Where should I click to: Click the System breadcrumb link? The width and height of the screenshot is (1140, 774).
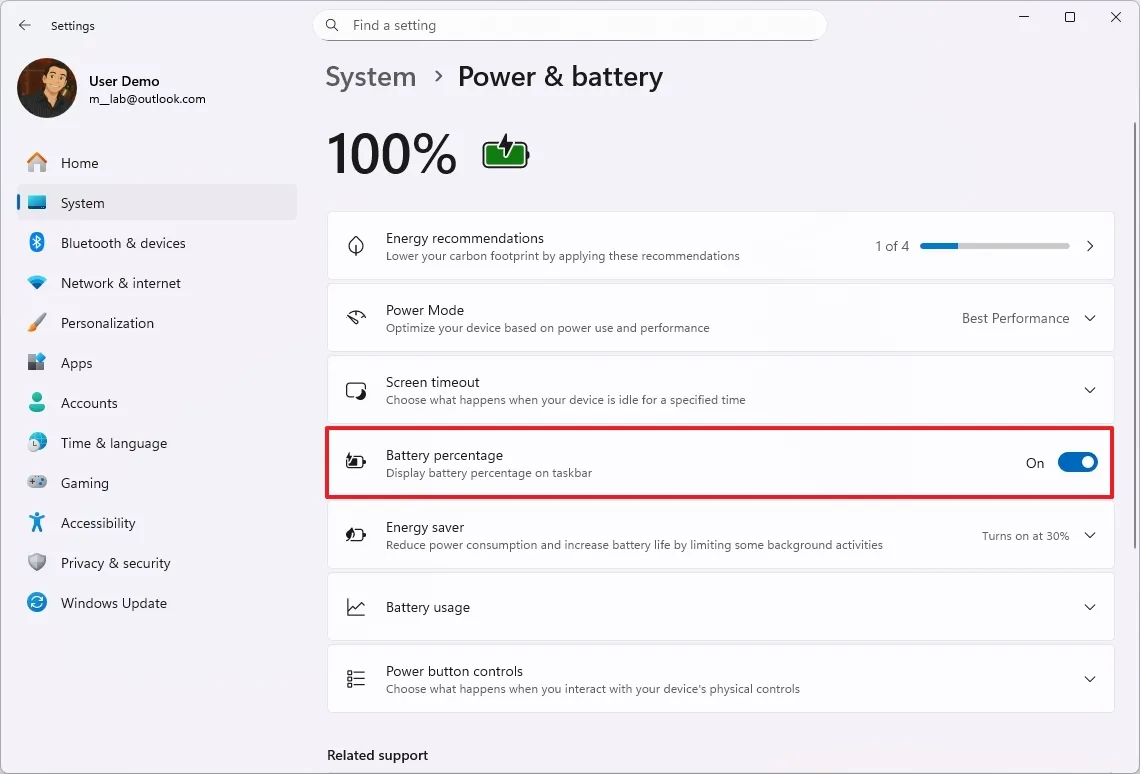[370, 76]
